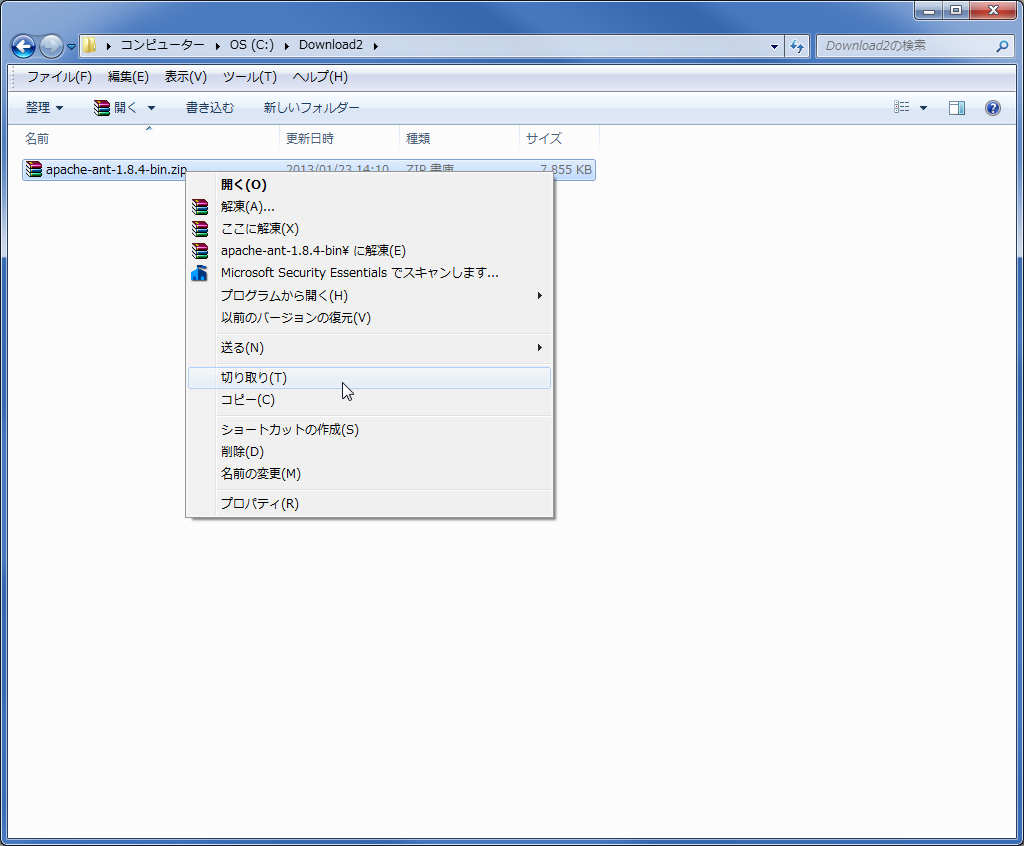Toggle the preview pane icon
Screen dimensions: 1024x846
(956, 108)
